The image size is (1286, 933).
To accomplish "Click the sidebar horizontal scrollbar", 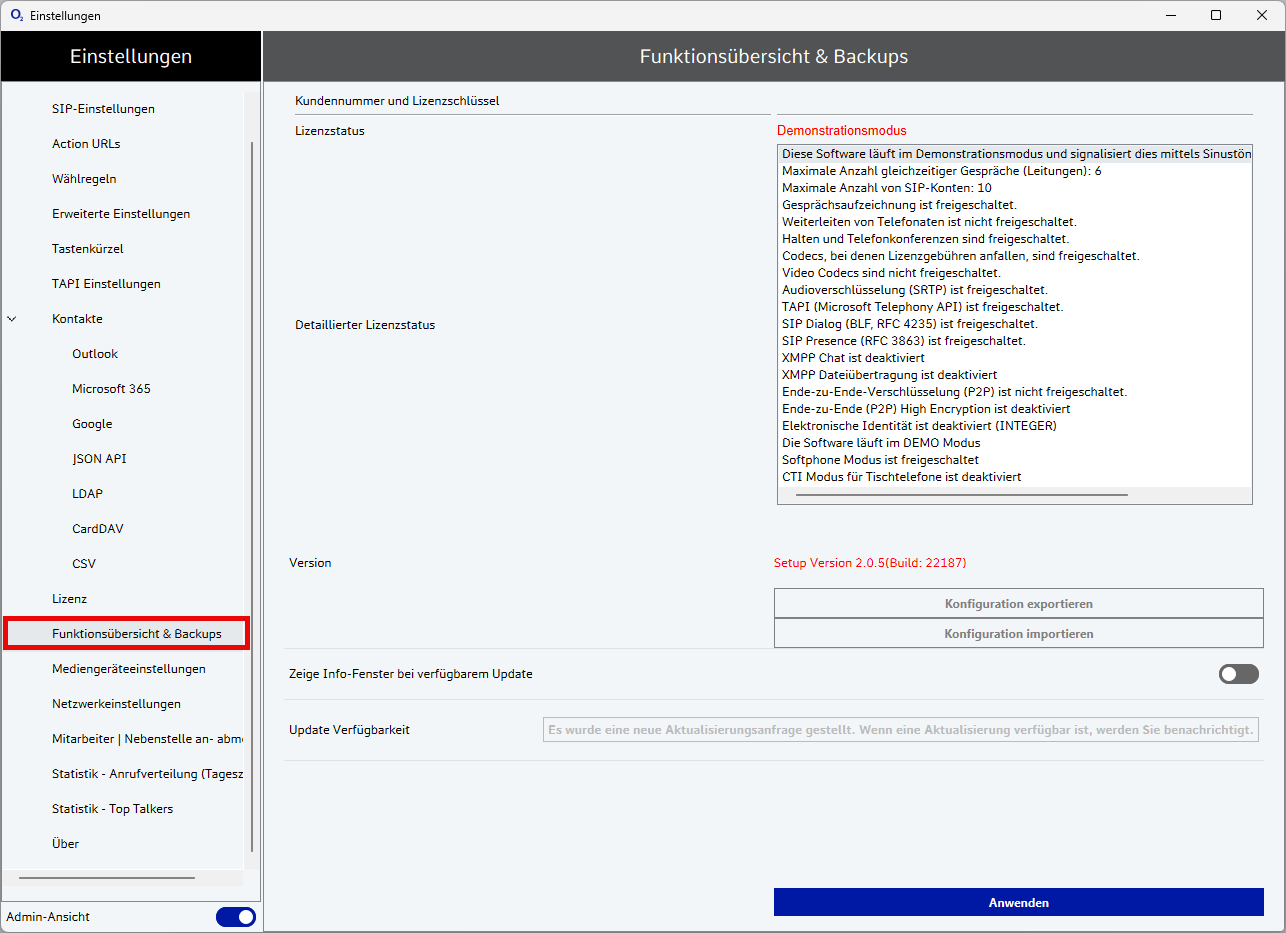I will pyautogui.click(x=107, y=878).
